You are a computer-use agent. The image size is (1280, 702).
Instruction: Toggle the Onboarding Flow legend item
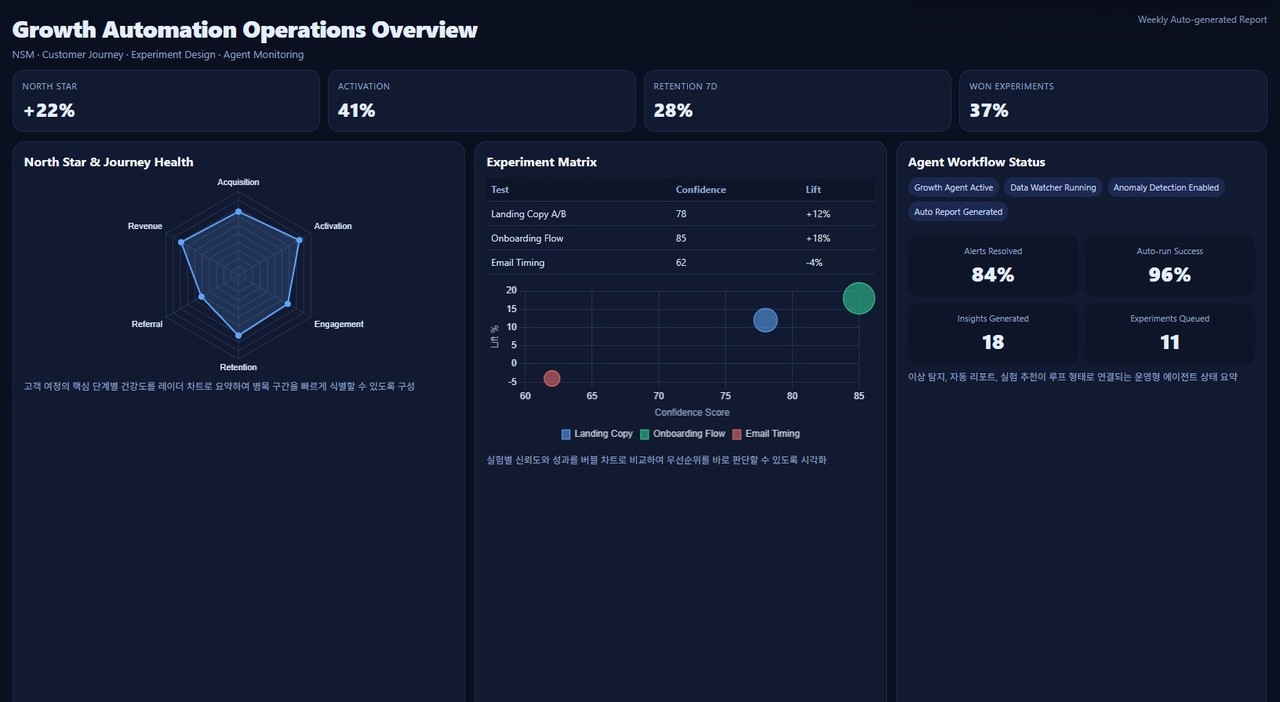pos(682,434)
